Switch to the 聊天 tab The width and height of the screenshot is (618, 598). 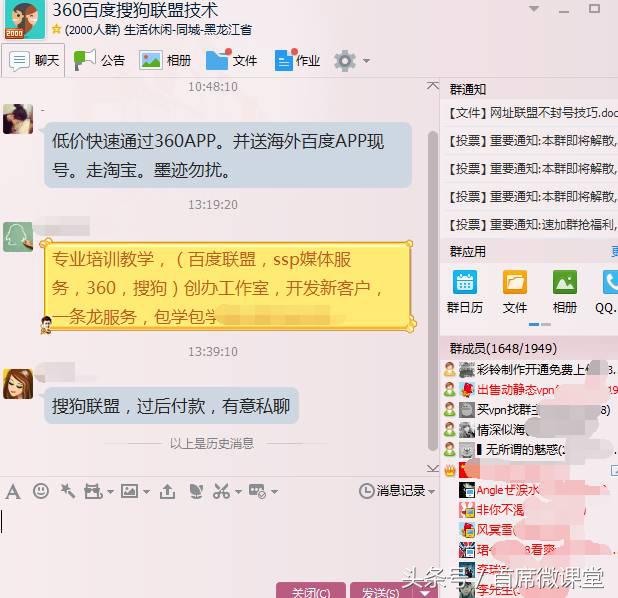tap(33, 60)
